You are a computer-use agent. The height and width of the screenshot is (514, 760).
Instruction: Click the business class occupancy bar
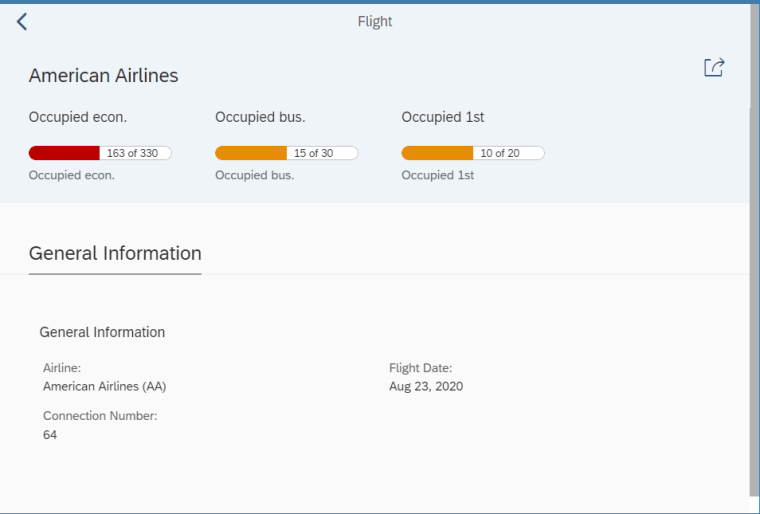coord(286,153)
